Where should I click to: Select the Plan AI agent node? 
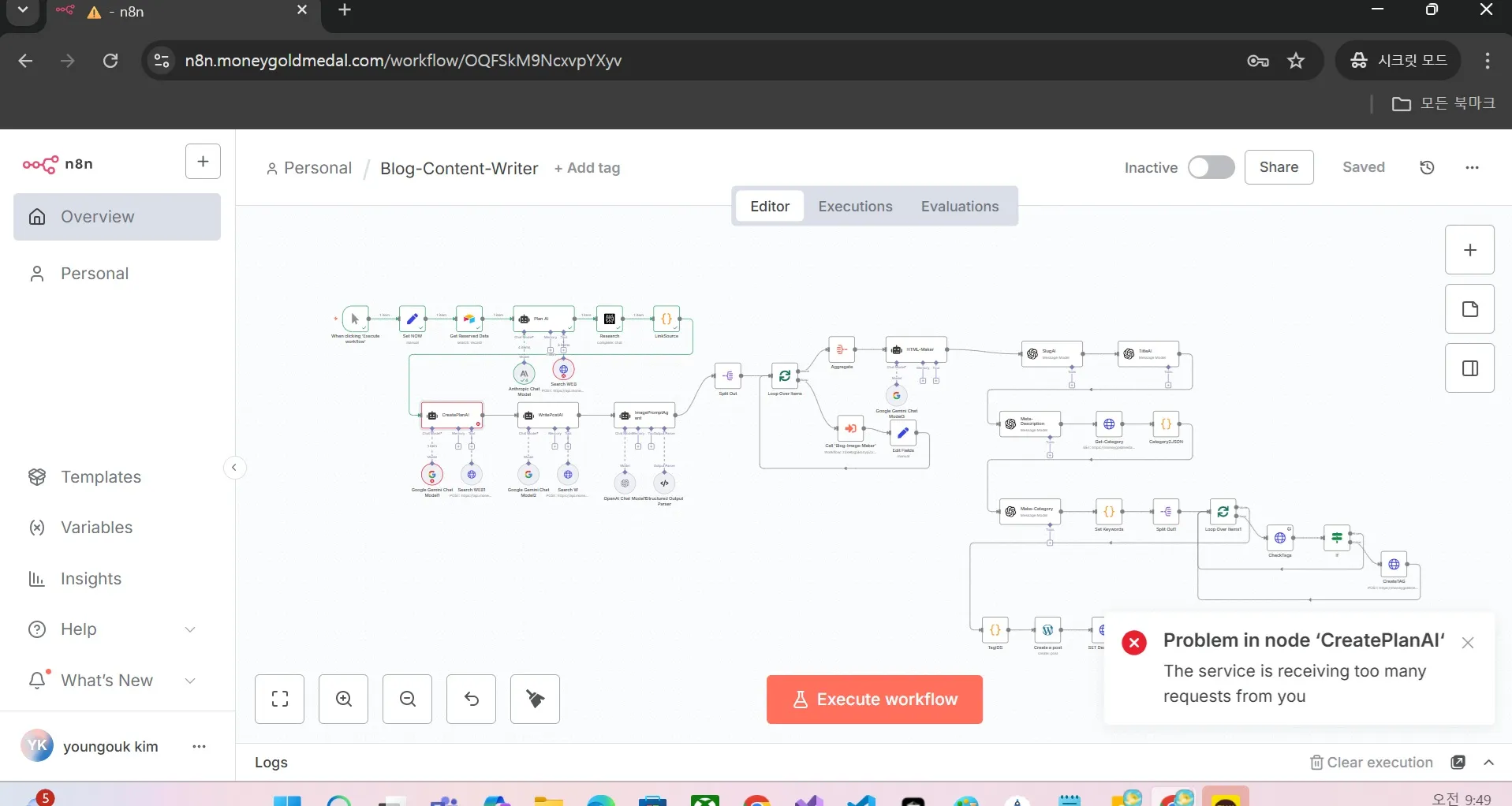tap(543, 319)
